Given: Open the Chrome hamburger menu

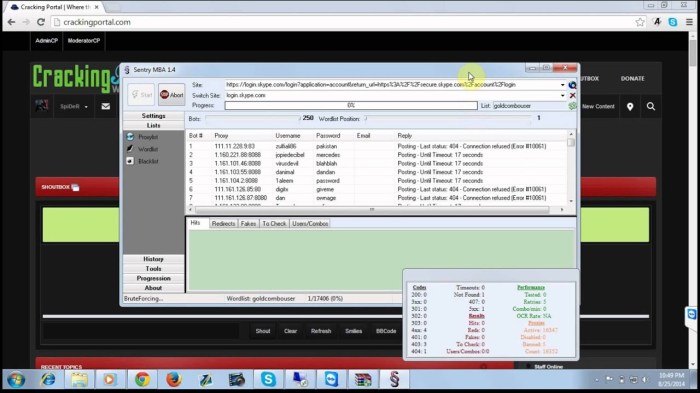Looking at the screenshot, I should point(689,22).
